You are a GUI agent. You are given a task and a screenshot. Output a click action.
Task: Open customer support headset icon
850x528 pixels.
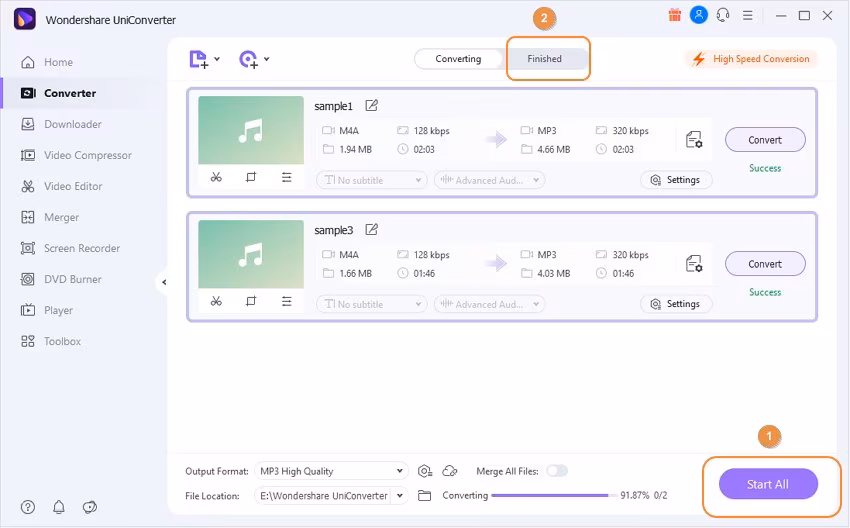(723, 15)
